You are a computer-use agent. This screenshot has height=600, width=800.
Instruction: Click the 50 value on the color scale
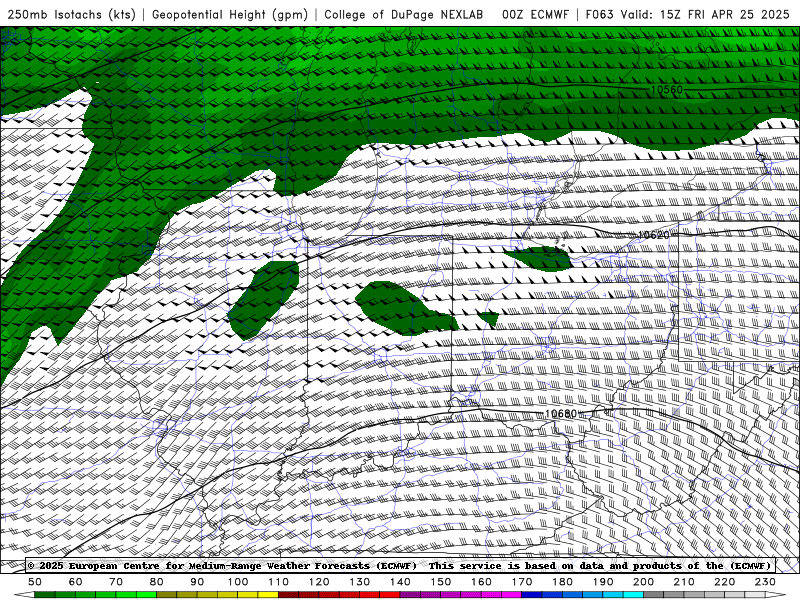coord(35,582)
